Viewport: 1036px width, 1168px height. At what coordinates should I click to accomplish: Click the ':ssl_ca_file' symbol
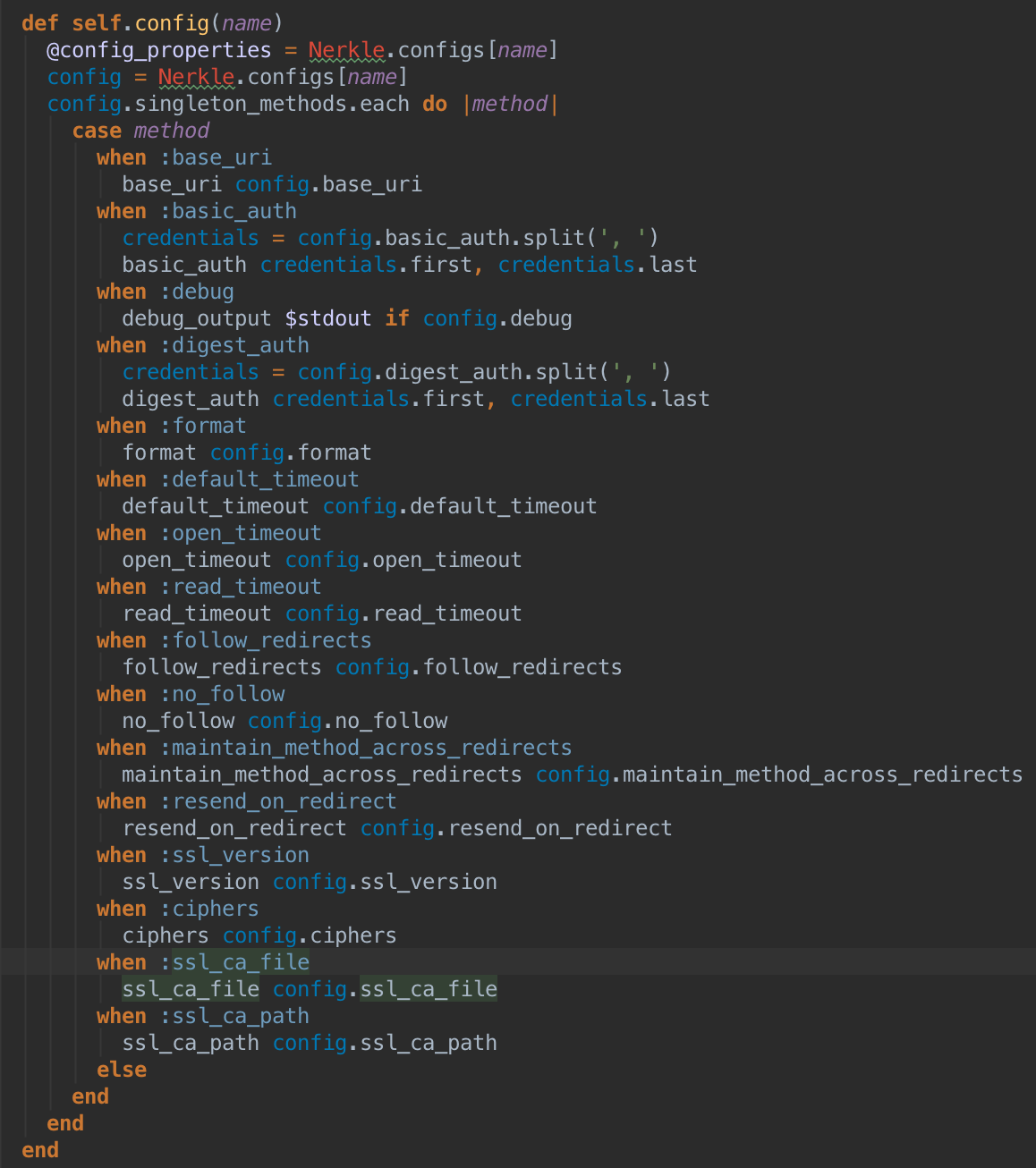pos(234,962)
